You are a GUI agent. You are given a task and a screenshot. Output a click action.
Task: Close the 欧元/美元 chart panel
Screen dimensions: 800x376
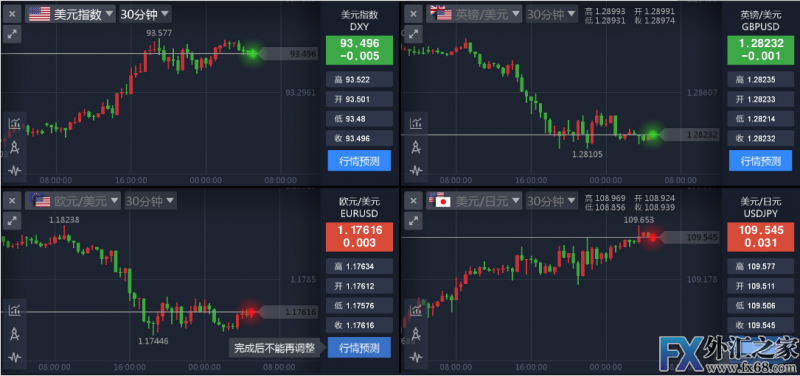(12, 200)
